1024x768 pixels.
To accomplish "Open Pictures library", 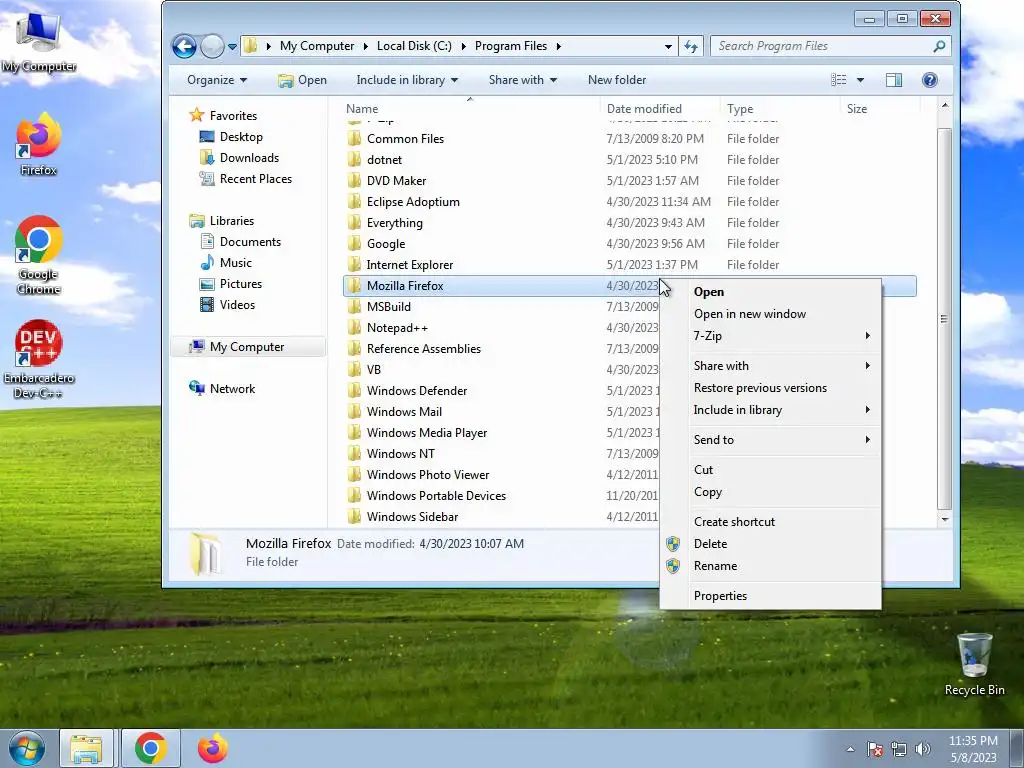I will [x=231, y=283].
